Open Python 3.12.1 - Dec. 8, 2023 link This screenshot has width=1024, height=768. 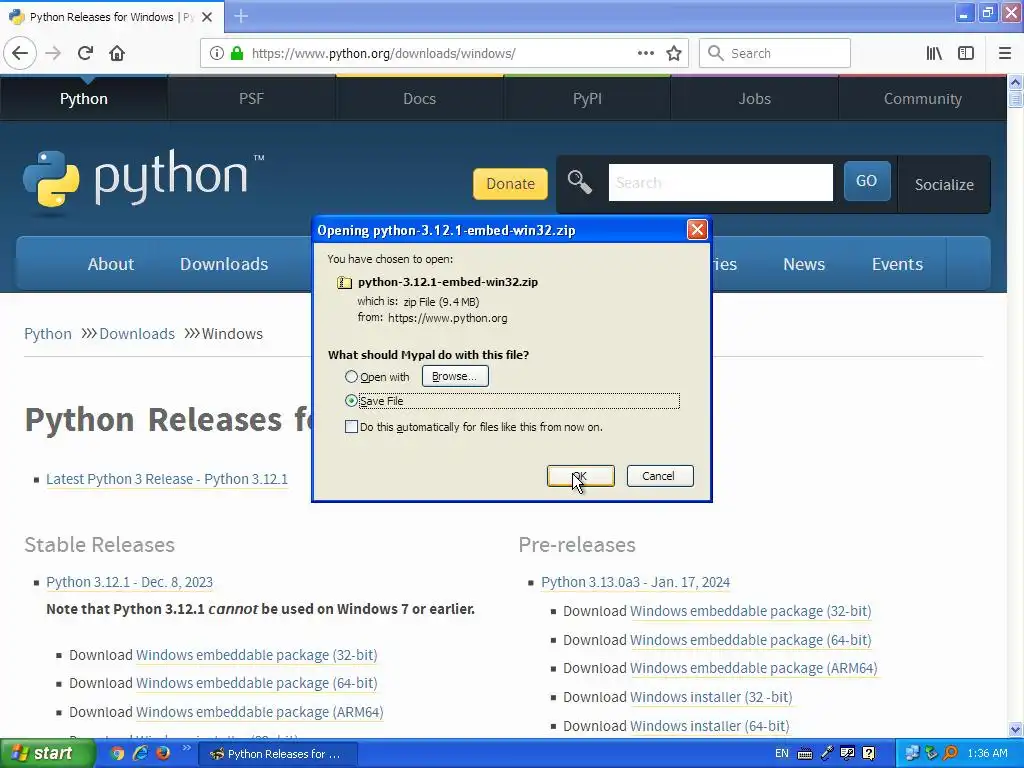tap(129, 582)
